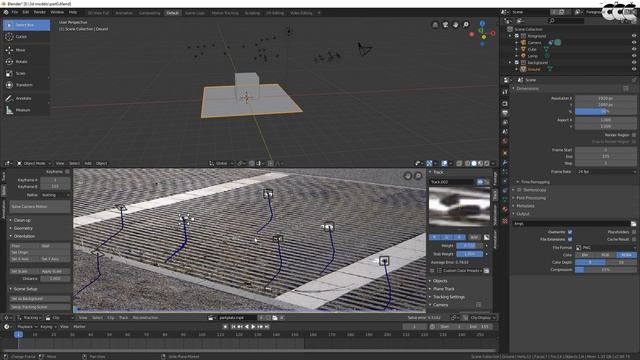Image resolution: width=640 pixels, height=360 pixels.
Task: Expand the Tracking Settings panel
Action: 448,297
